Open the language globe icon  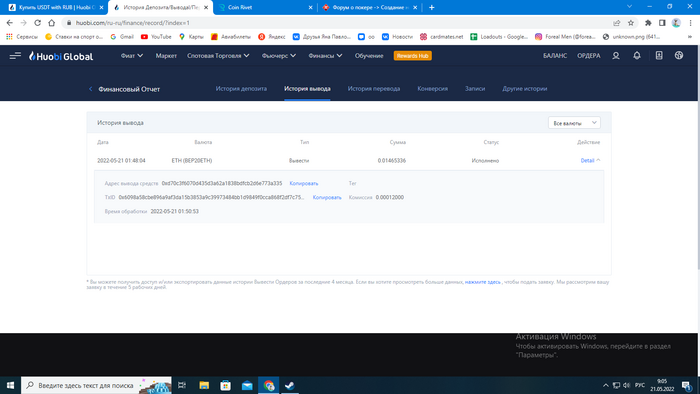pos(679,56)
